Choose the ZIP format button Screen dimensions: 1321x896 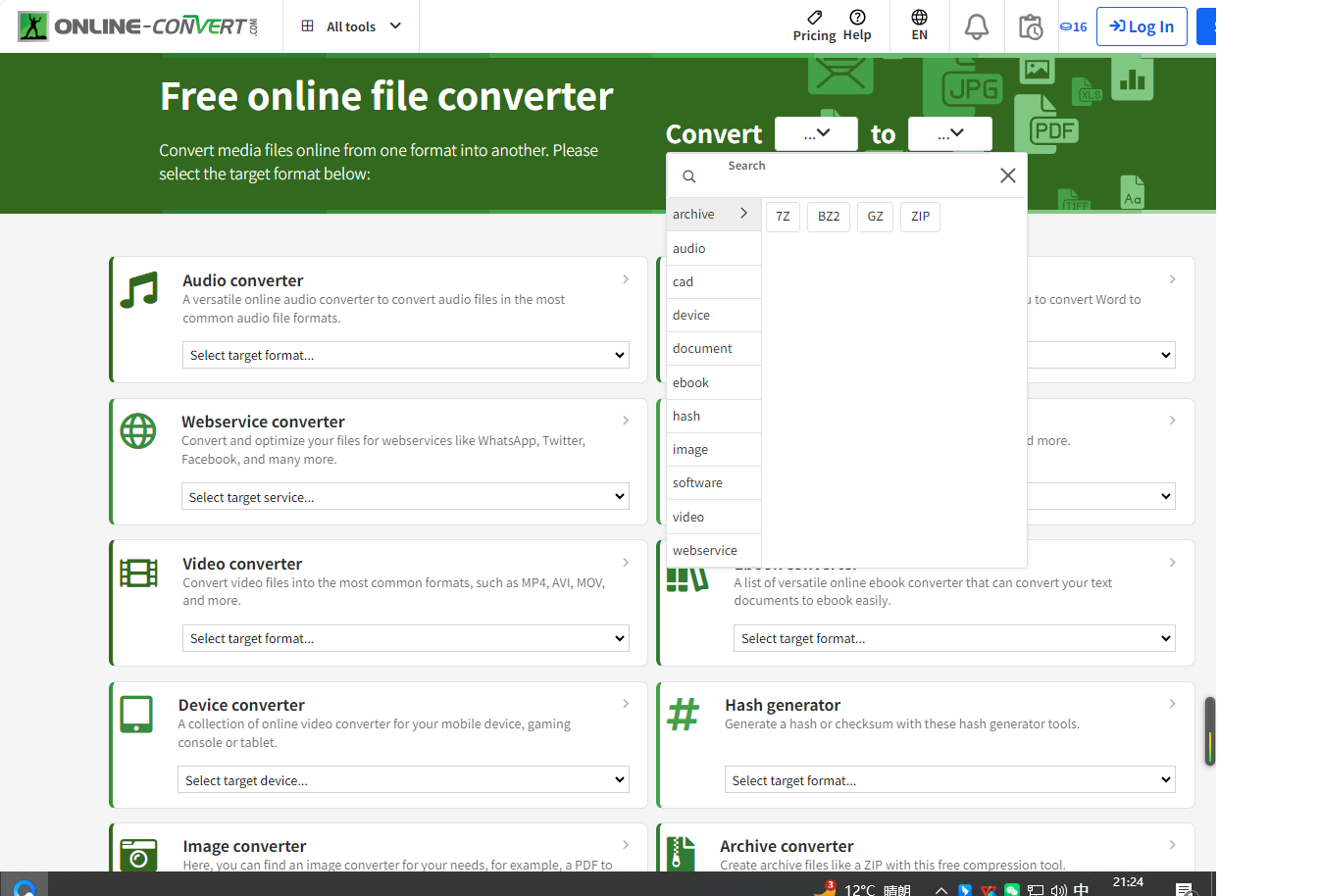pos(920,217)
